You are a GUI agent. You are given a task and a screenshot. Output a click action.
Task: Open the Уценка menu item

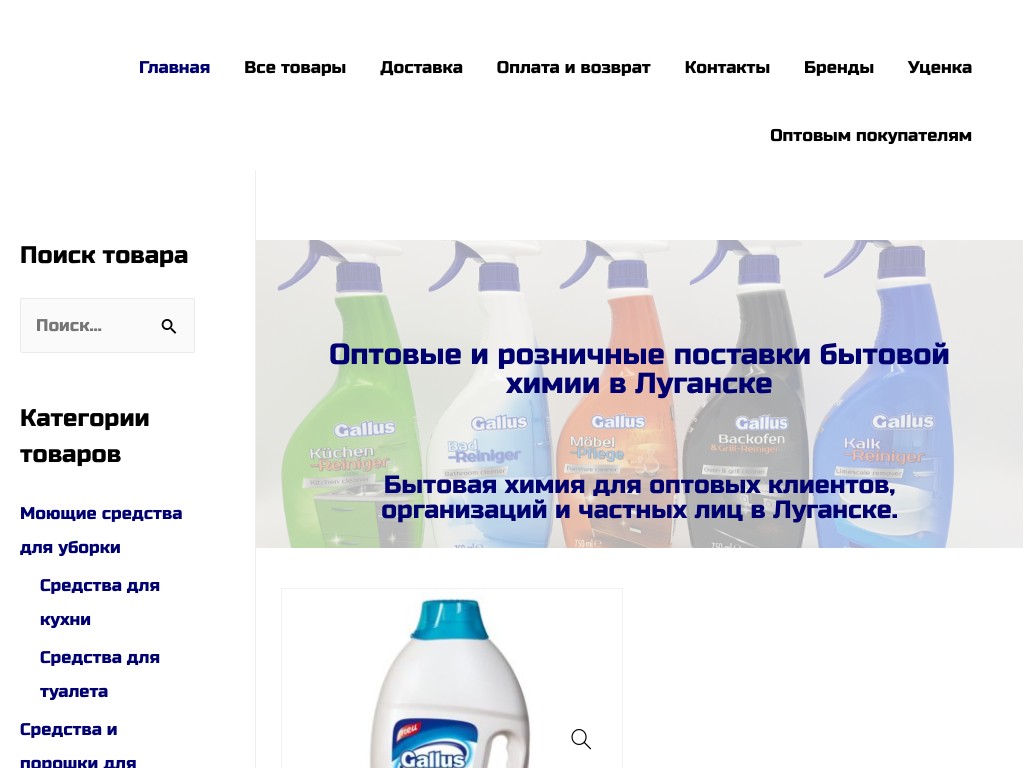940,67
